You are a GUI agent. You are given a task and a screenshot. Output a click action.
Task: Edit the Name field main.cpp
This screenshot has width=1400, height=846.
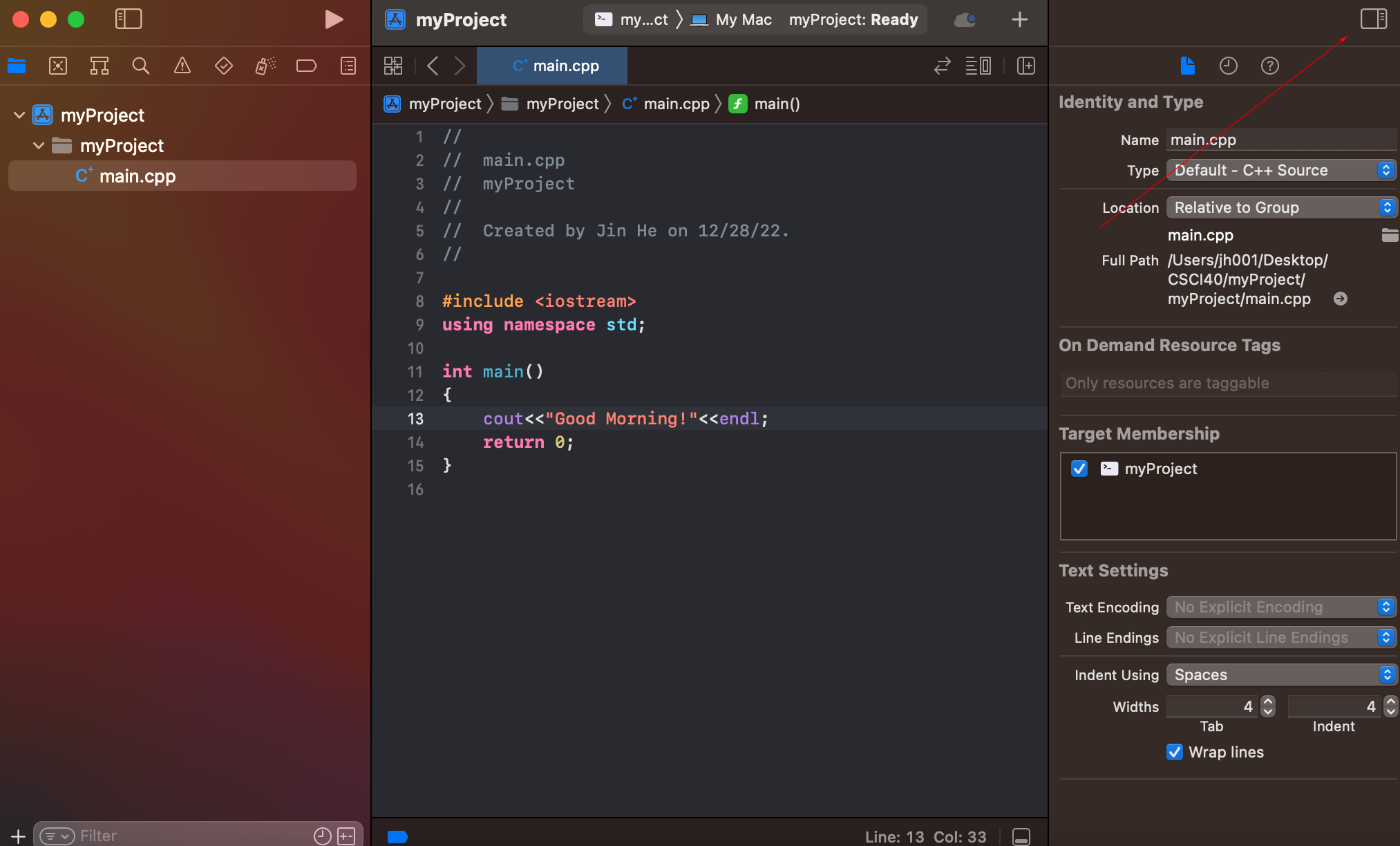pyautogui.click(x=1281, y=140)
